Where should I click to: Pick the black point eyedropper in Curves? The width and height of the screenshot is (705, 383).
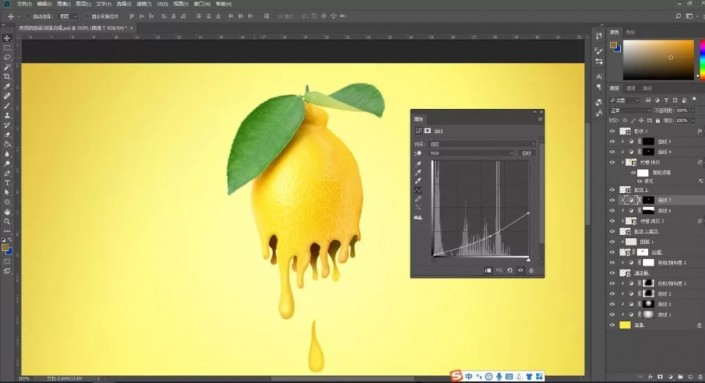pyautogui.click(x=418, y=164)
